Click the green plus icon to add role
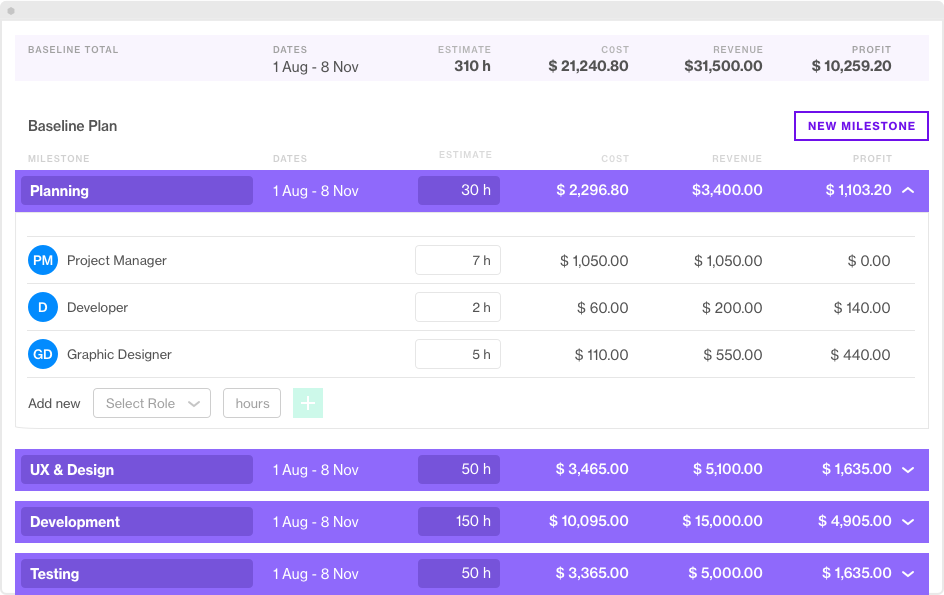The height and width of the screenshot is (595, 944). (308, 403)
